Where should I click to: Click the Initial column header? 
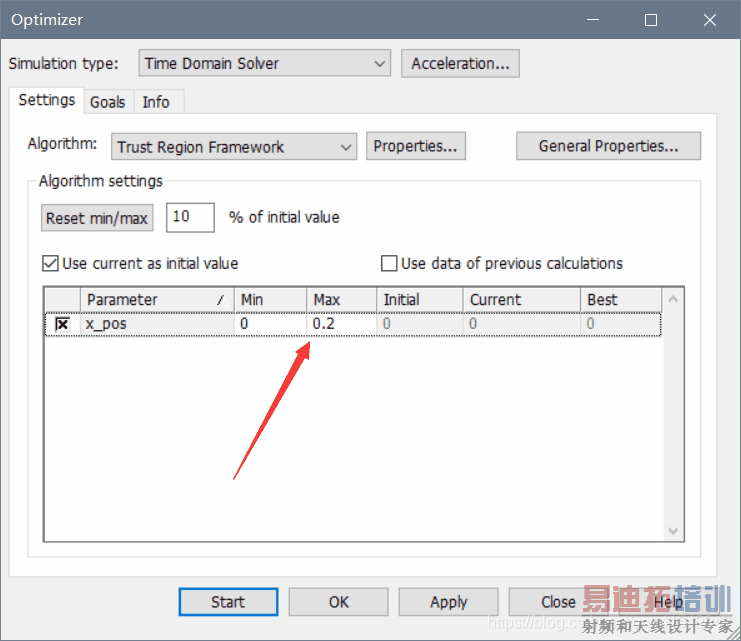[x=420, y=300]
